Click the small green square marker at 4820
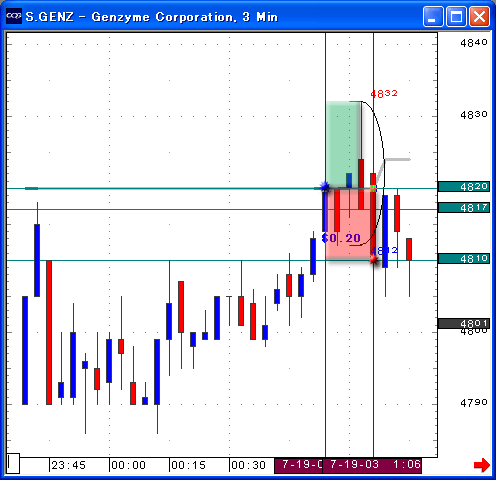 coord(373,188)
